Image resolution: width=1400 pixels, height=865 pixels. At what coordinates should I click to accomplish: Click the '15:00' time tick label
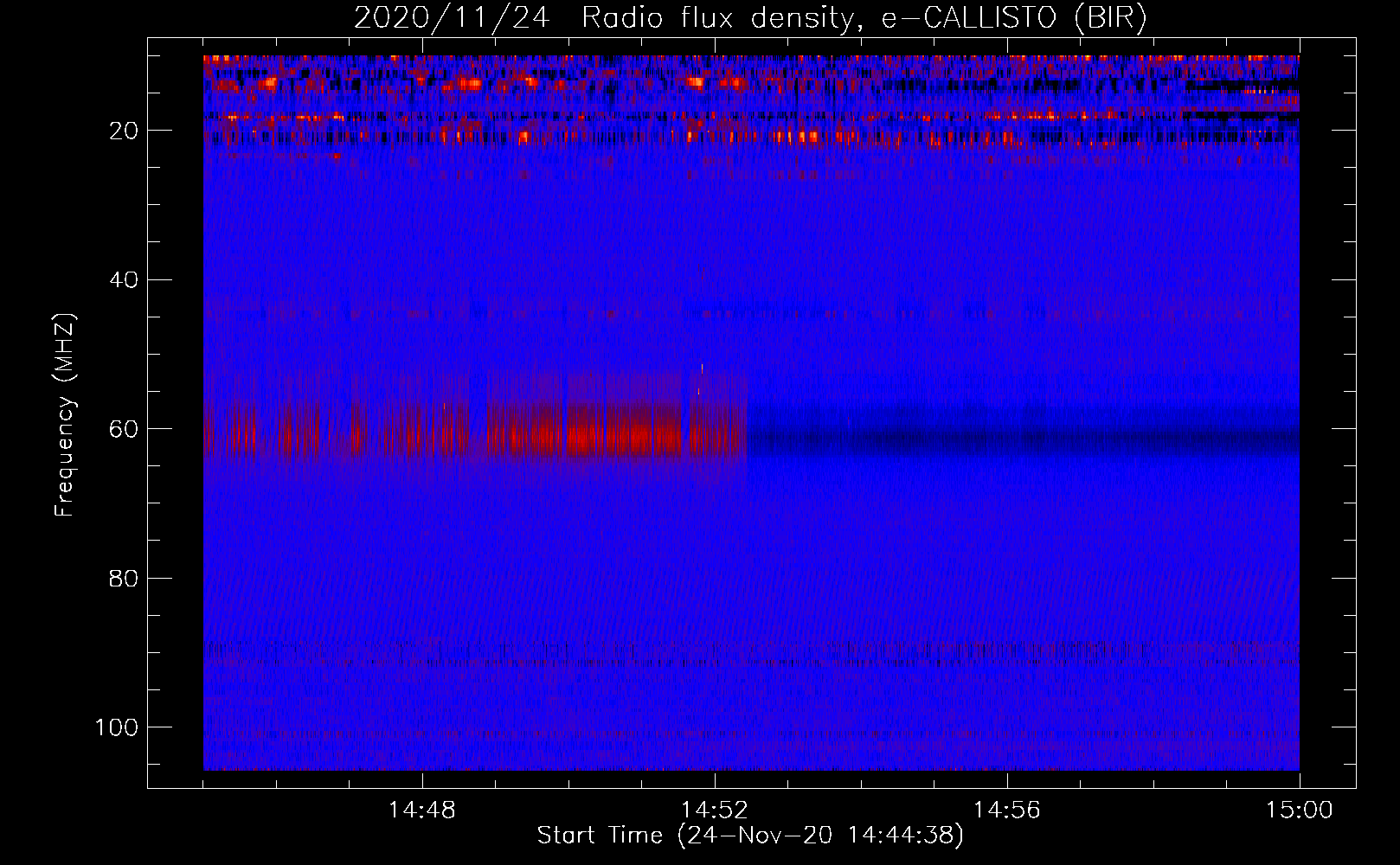[x=1300, y=811]
